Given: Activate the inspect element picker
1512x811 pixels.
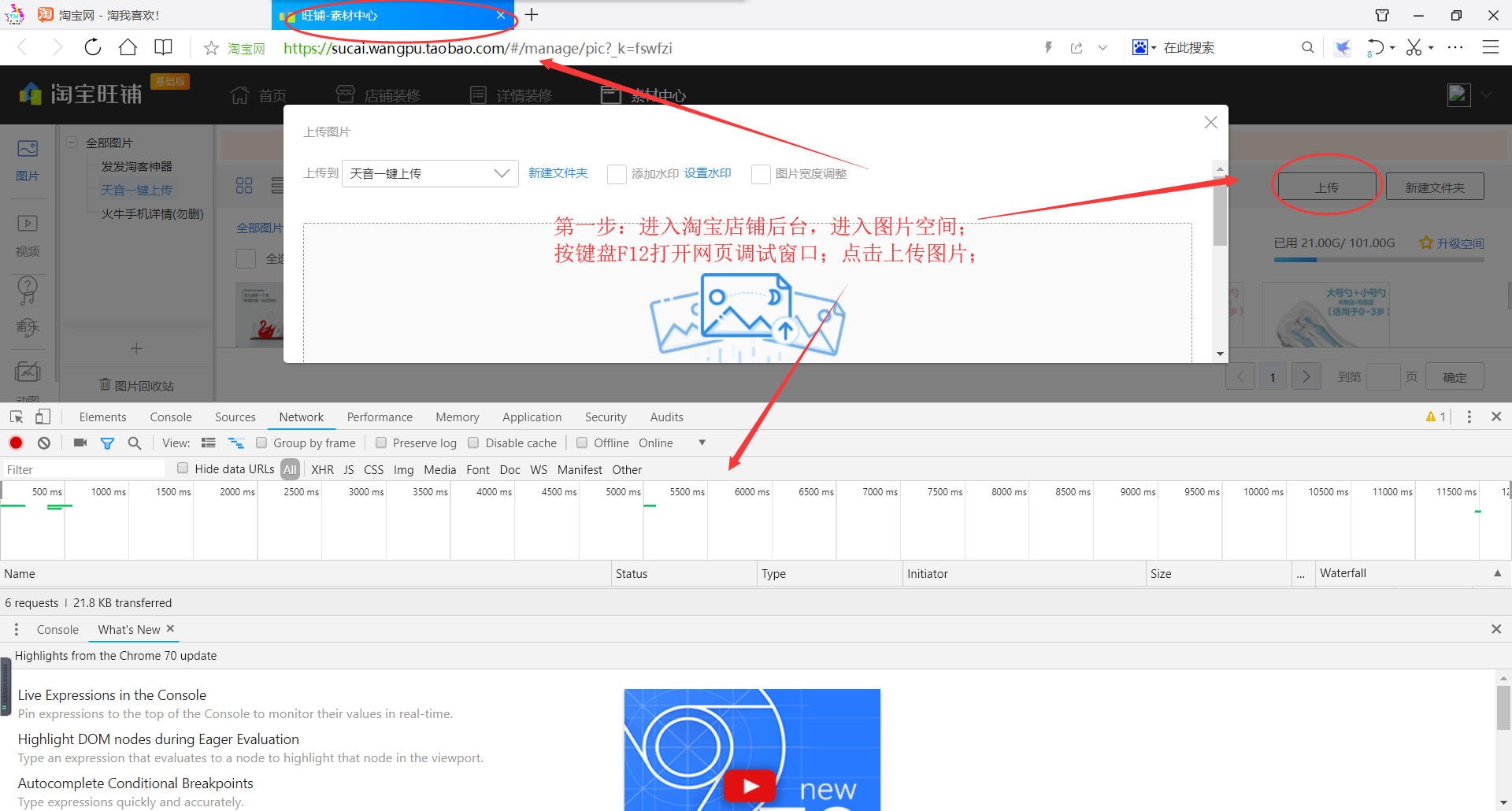Looking at the screenshot, I should point(17,417).
